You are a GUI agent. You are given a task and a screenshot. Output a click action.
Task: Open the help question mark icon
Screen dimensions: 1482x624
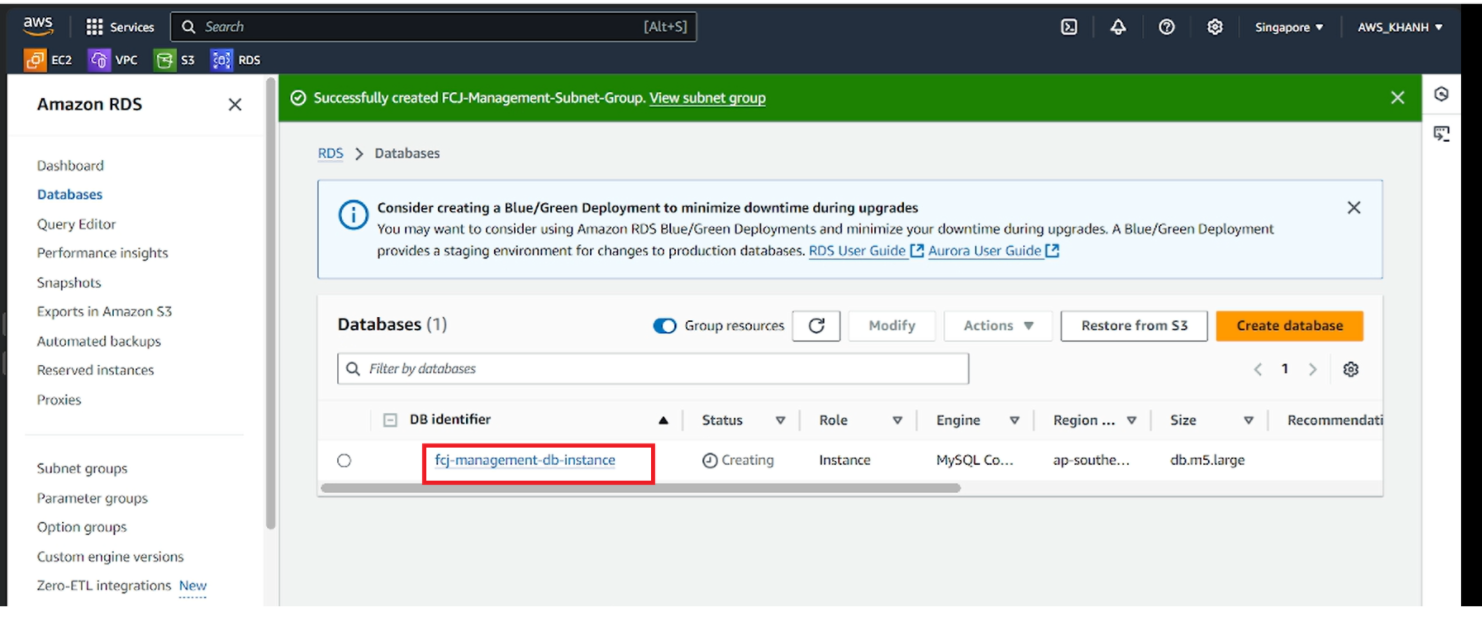tap(1166, 27)
